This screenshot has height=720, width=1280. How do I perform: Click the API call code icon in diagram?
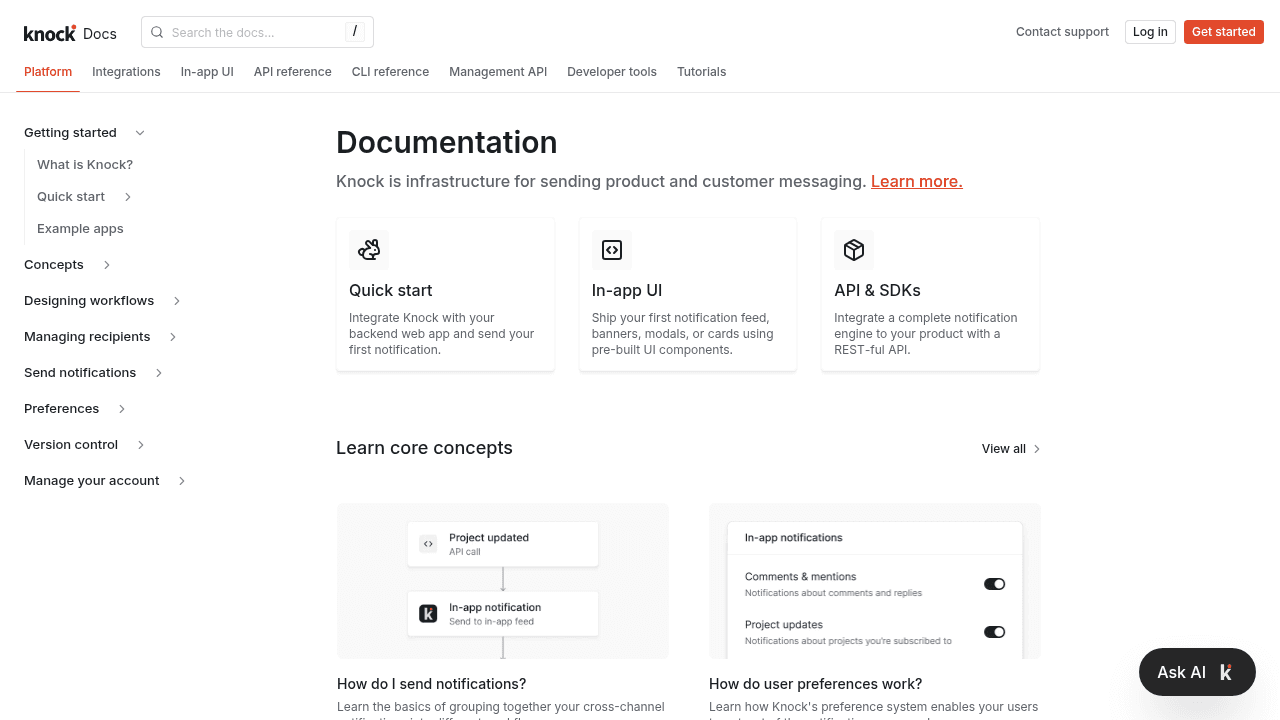(x=428, y=544)
